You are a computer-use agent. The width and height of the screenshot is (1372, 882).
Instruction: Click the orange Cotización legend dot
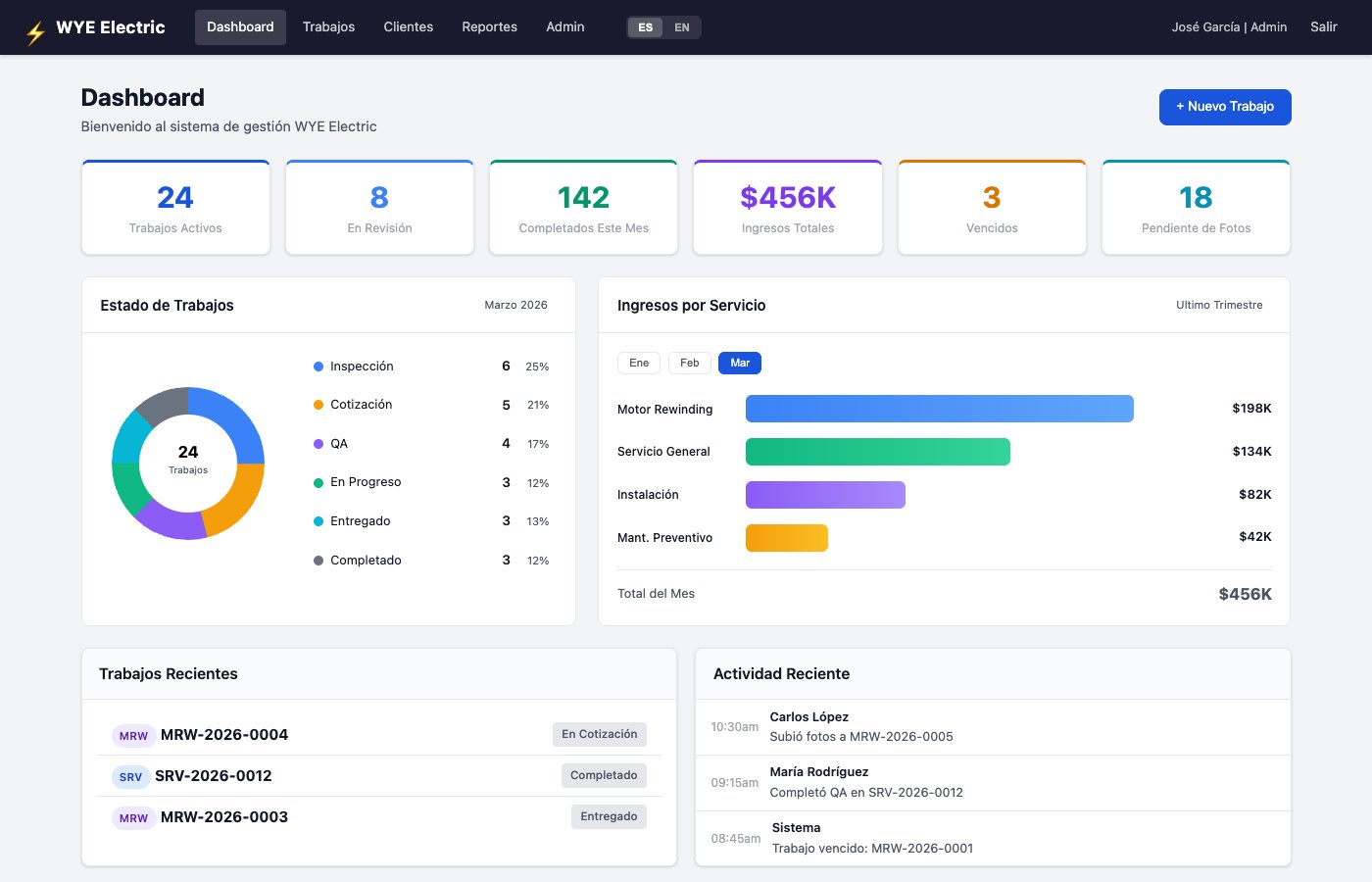318,405
